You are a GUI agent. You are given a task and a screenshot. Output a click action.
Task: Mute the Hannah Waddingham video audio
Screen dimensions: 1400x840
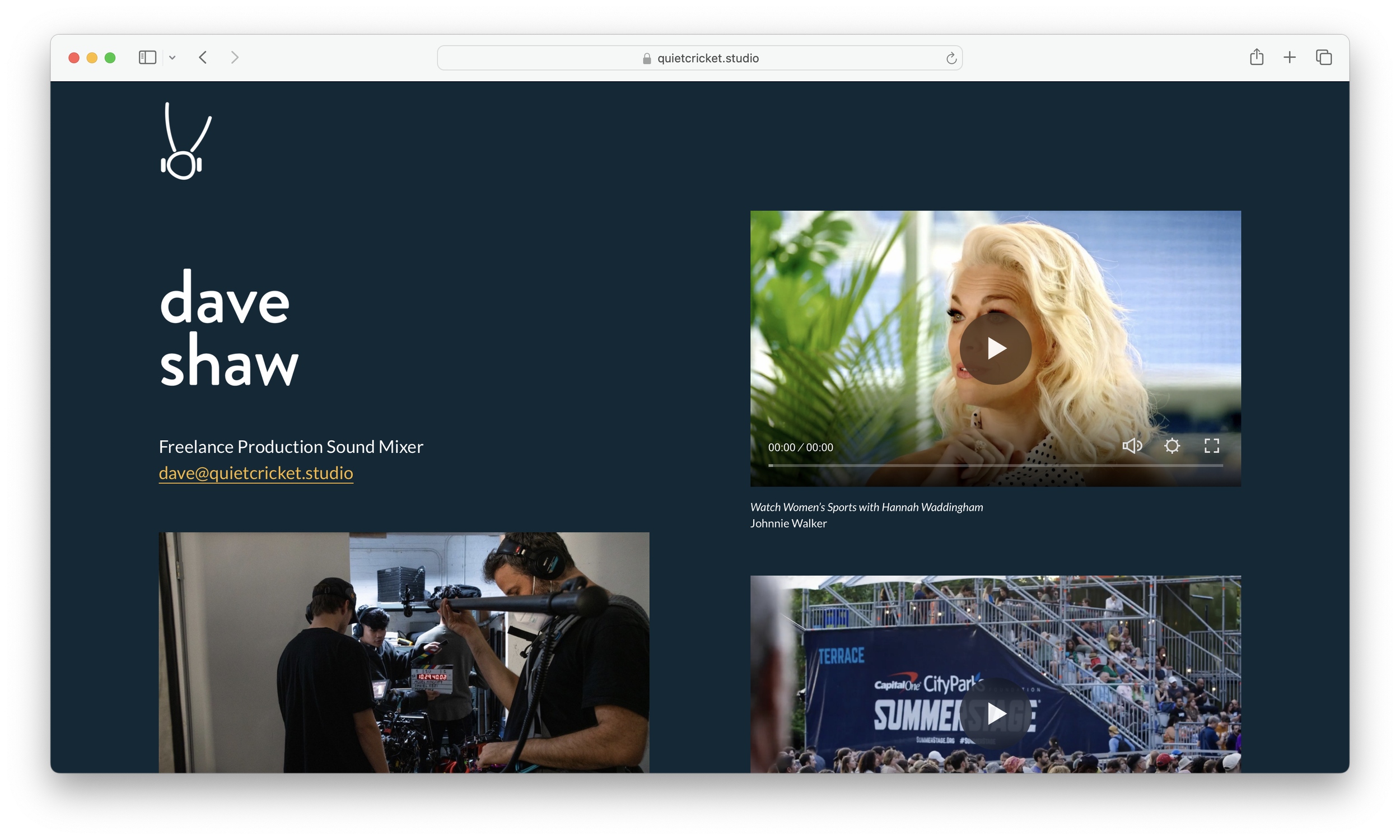1133,446
